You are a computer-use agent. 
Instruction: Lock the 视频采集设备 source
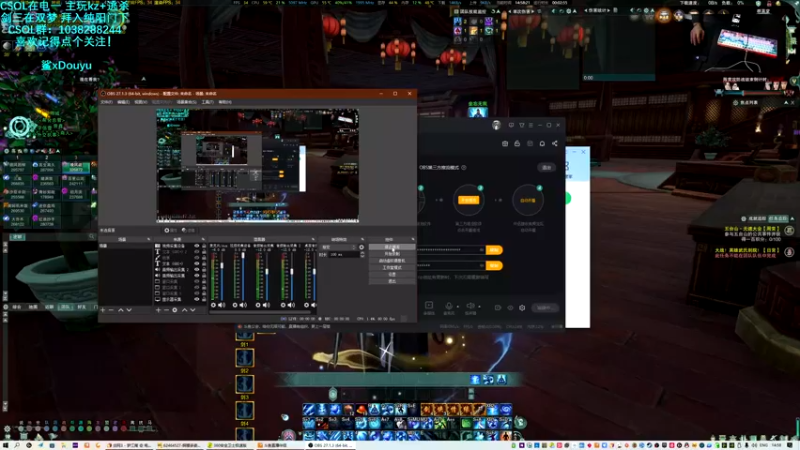204,246
